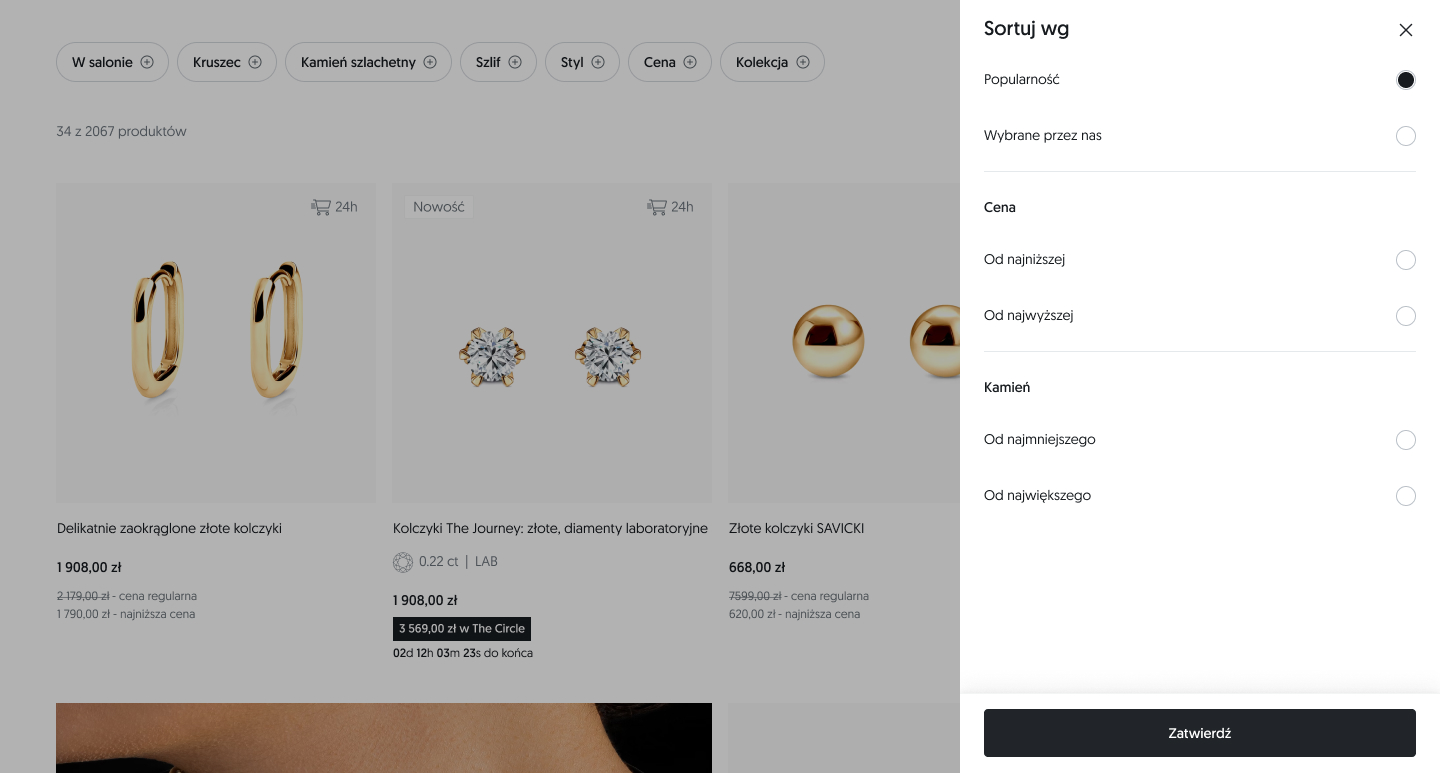Click the plus icon on Styl filter
Viewport: 1440px width, 773px height.
pyautogui.click(x=598, y=62)
